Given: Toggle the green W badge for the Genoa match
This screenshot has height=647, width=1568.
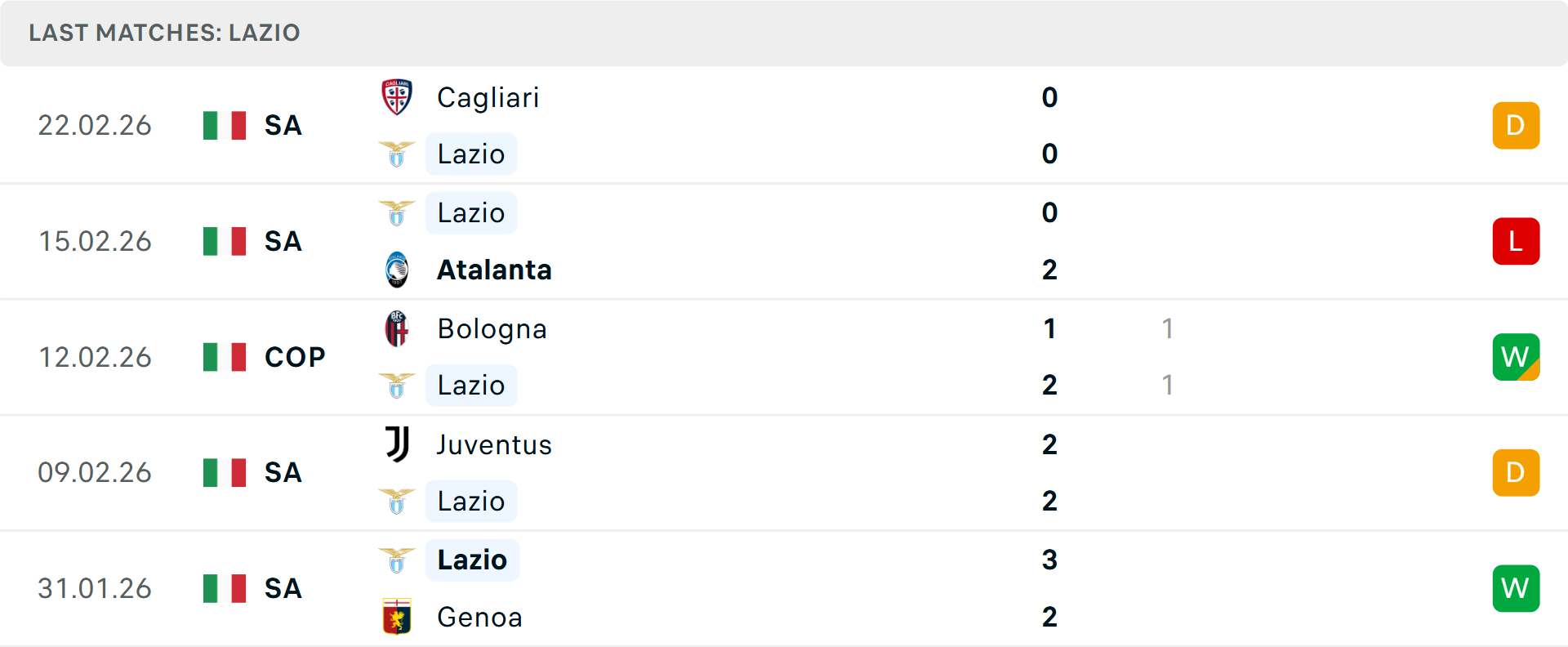Looking at the screenshot, I should pos(1516,587).
